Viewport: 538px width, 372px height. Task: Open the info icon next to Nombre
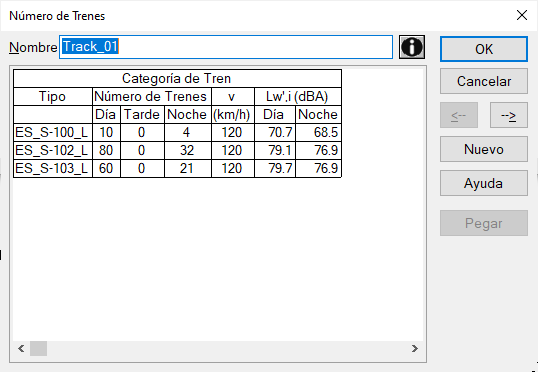tap(412, 47)
